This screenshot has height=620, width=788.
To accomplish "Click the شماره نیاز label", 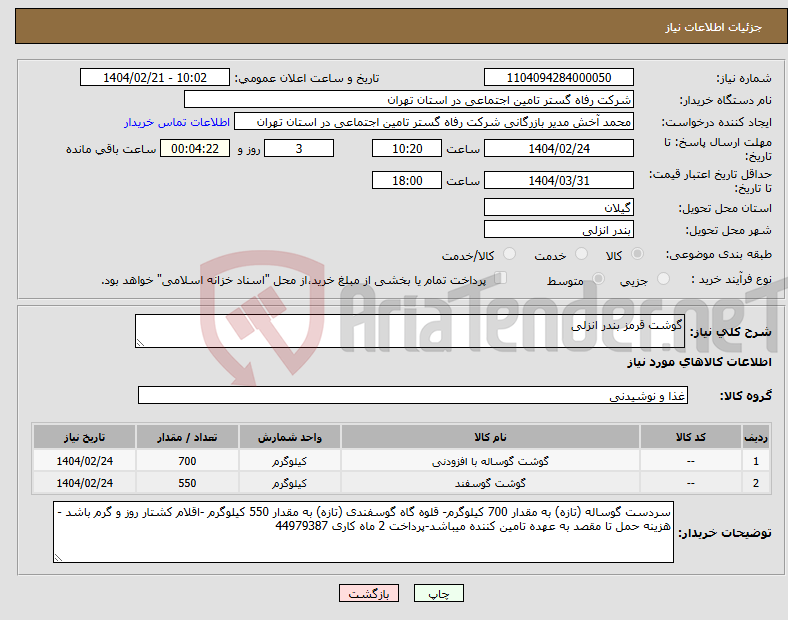I will 744,78.
